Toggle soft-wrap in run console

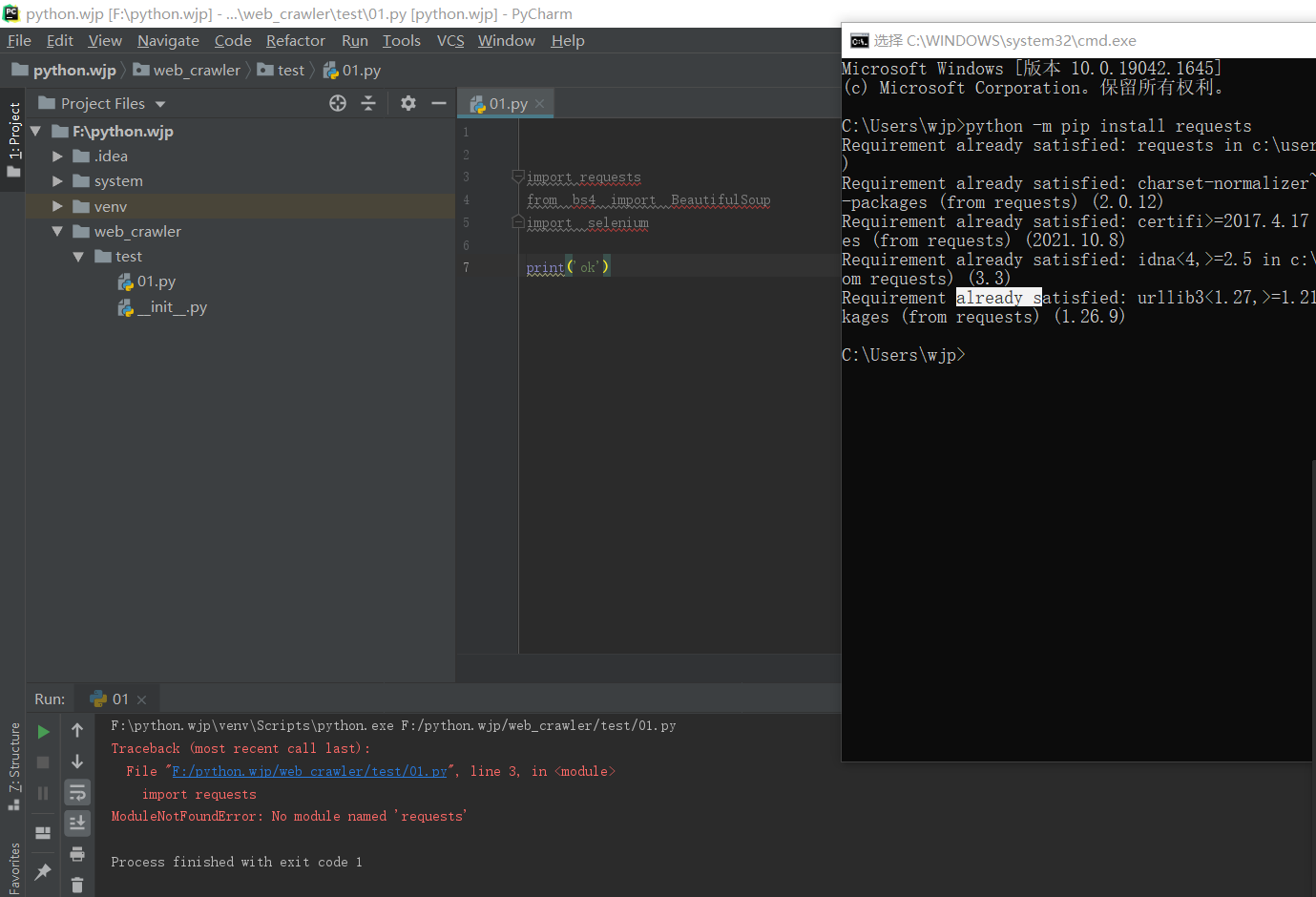click(77, 792)
